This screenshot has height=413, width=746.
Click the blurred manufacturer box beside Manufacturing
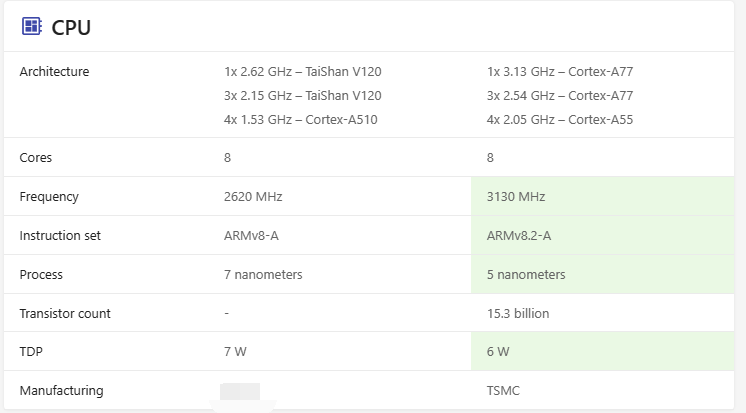click(240, 391)
